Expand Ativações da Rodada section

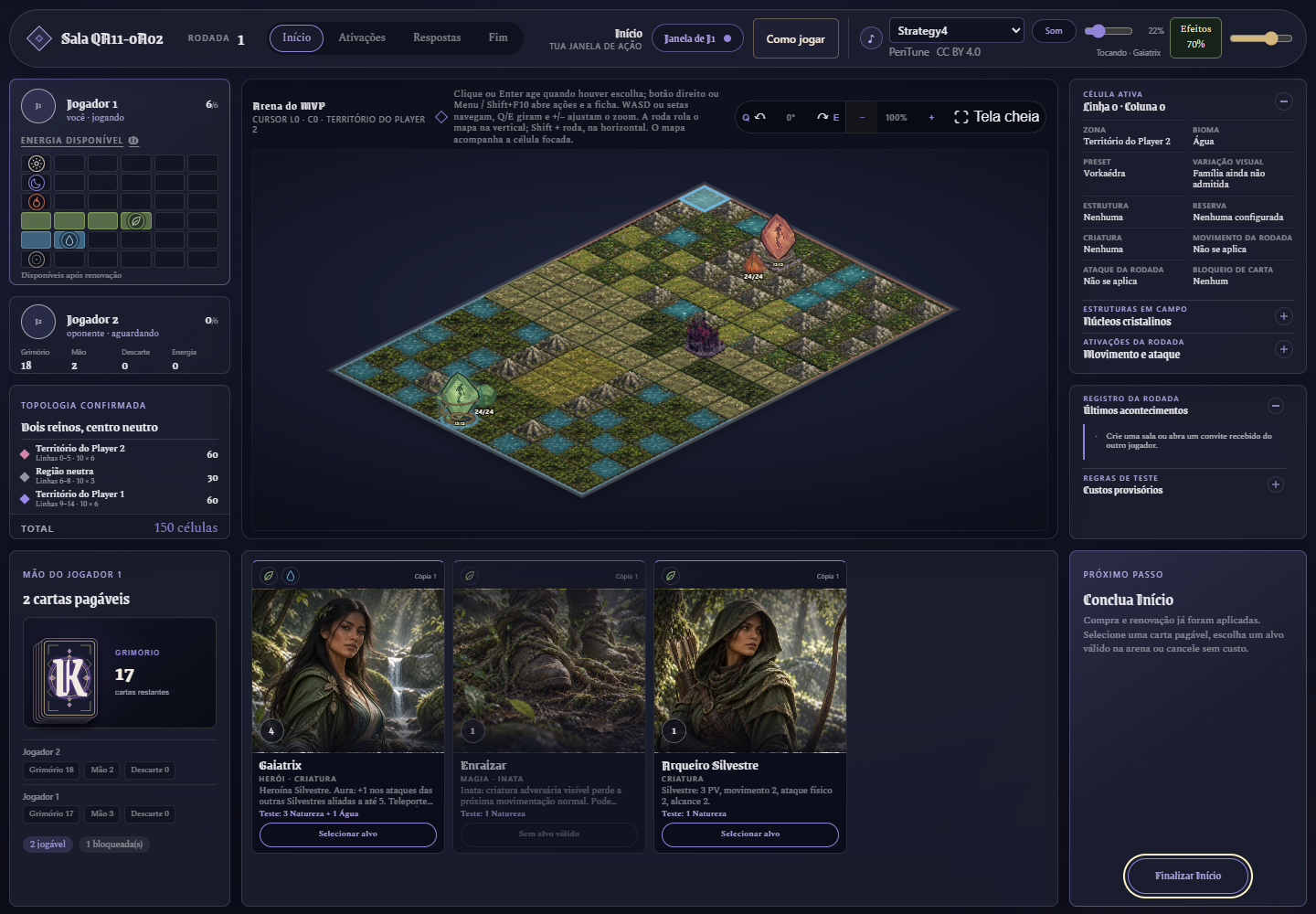point(1283,349)
